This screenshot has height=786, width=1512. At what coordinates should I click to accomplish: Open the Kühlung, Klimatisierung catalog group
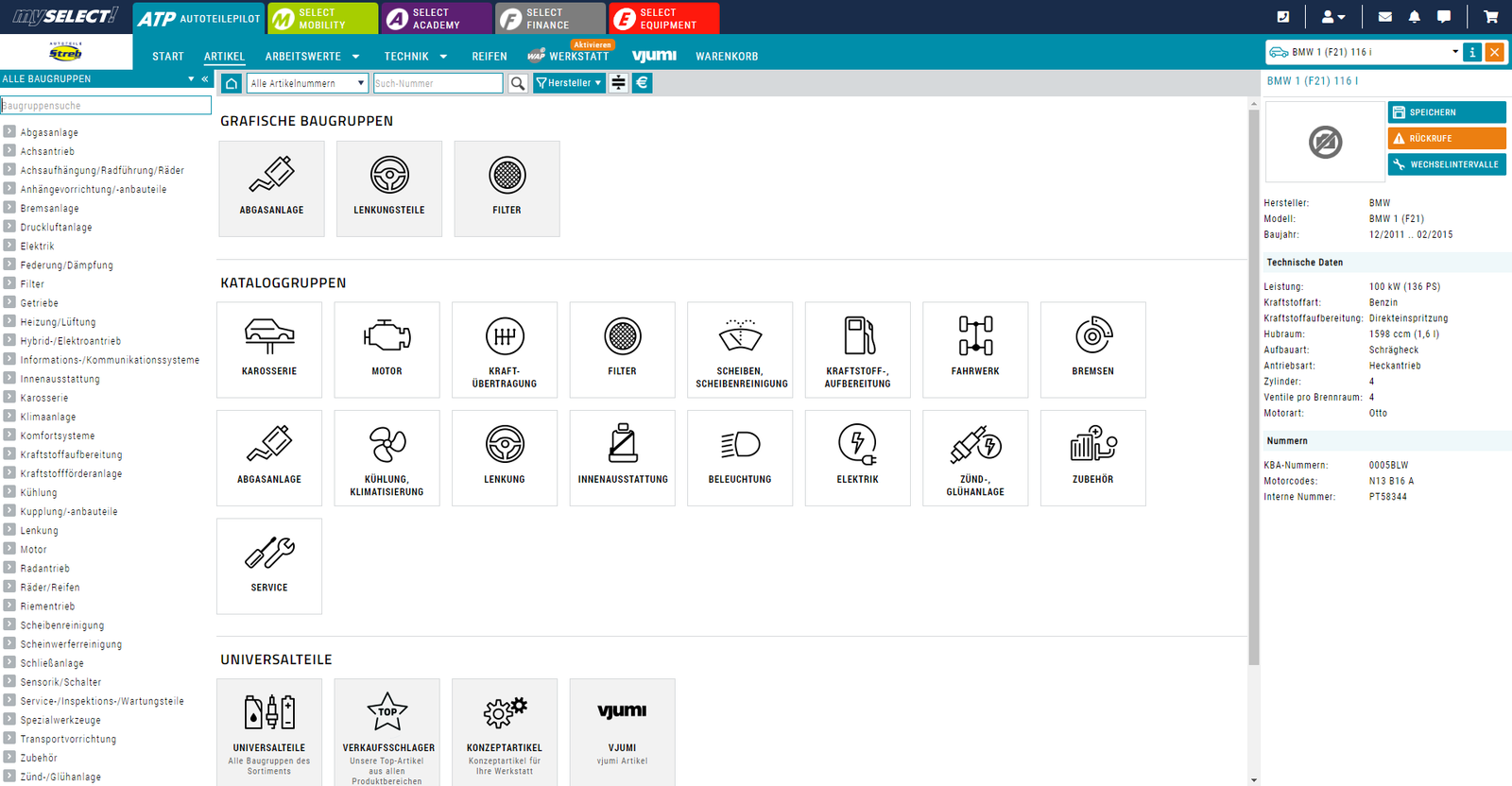pos(387,458)
